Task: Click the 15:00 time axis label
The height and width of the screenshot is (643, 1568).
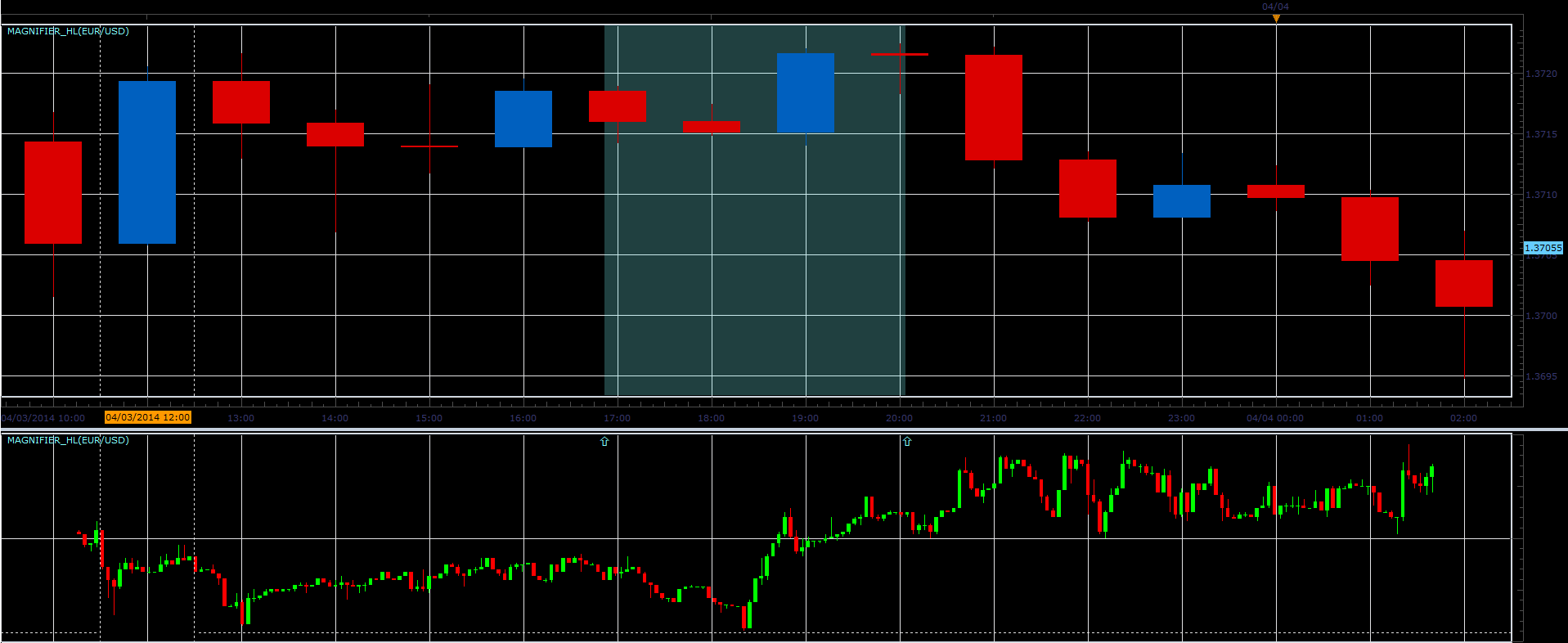Action: click(429, 418)
